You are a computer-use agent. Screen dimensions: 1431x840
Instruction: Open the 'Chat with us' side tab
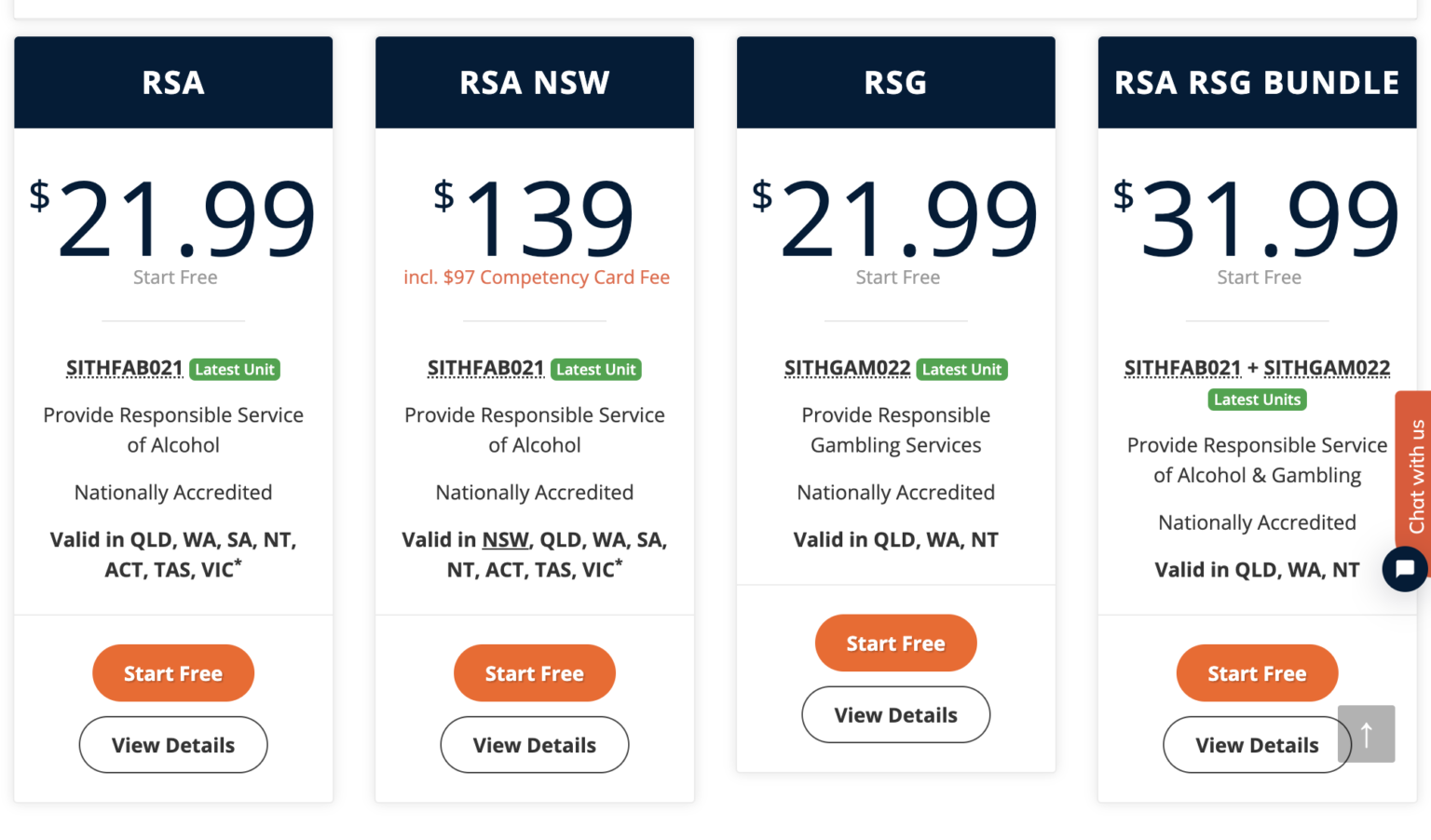pos(1416,475)
